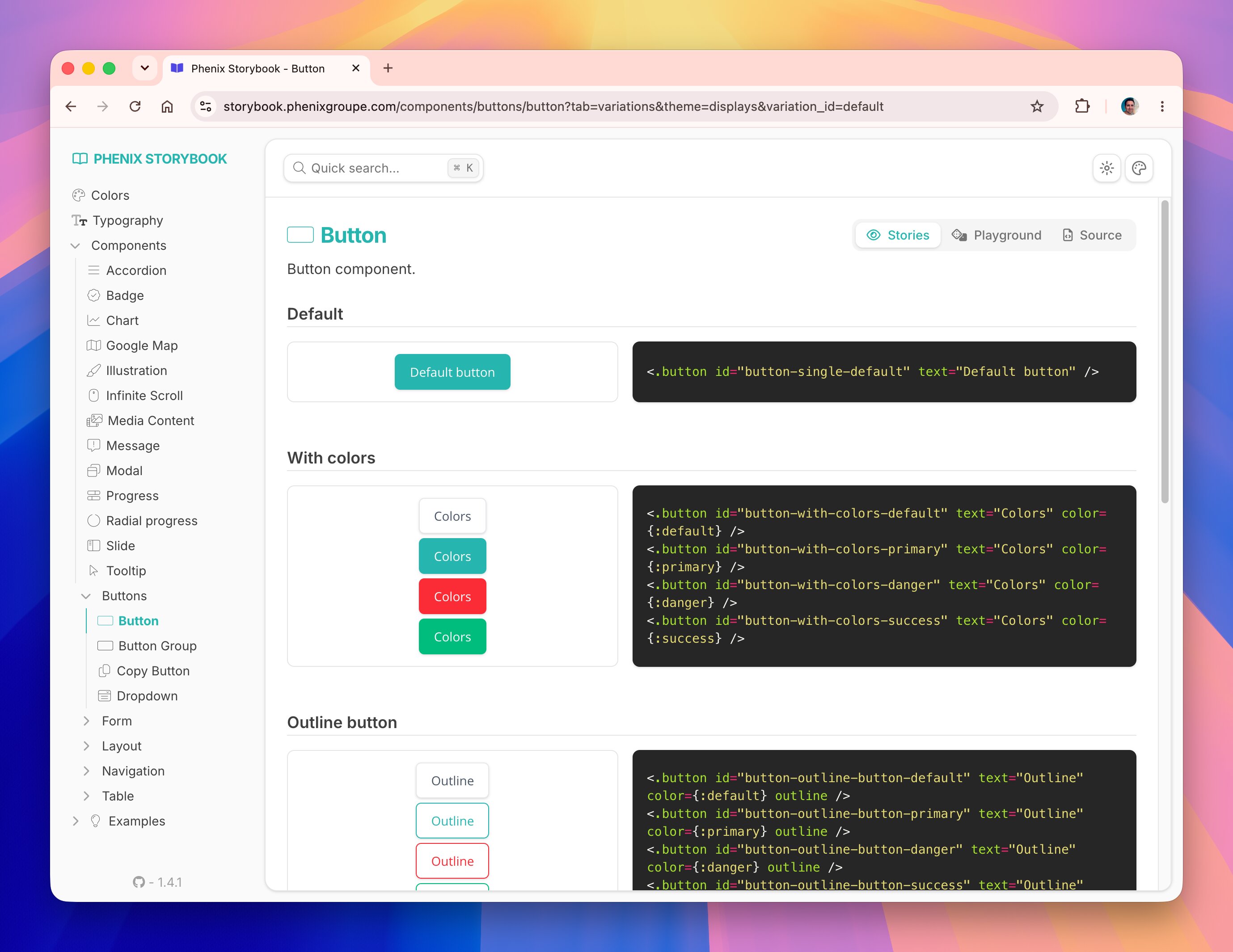Image resolution: width=1233 pixels, height=952 pixels.
Task: Open the Illustration brush icon
Action: (x=94, y=370)
